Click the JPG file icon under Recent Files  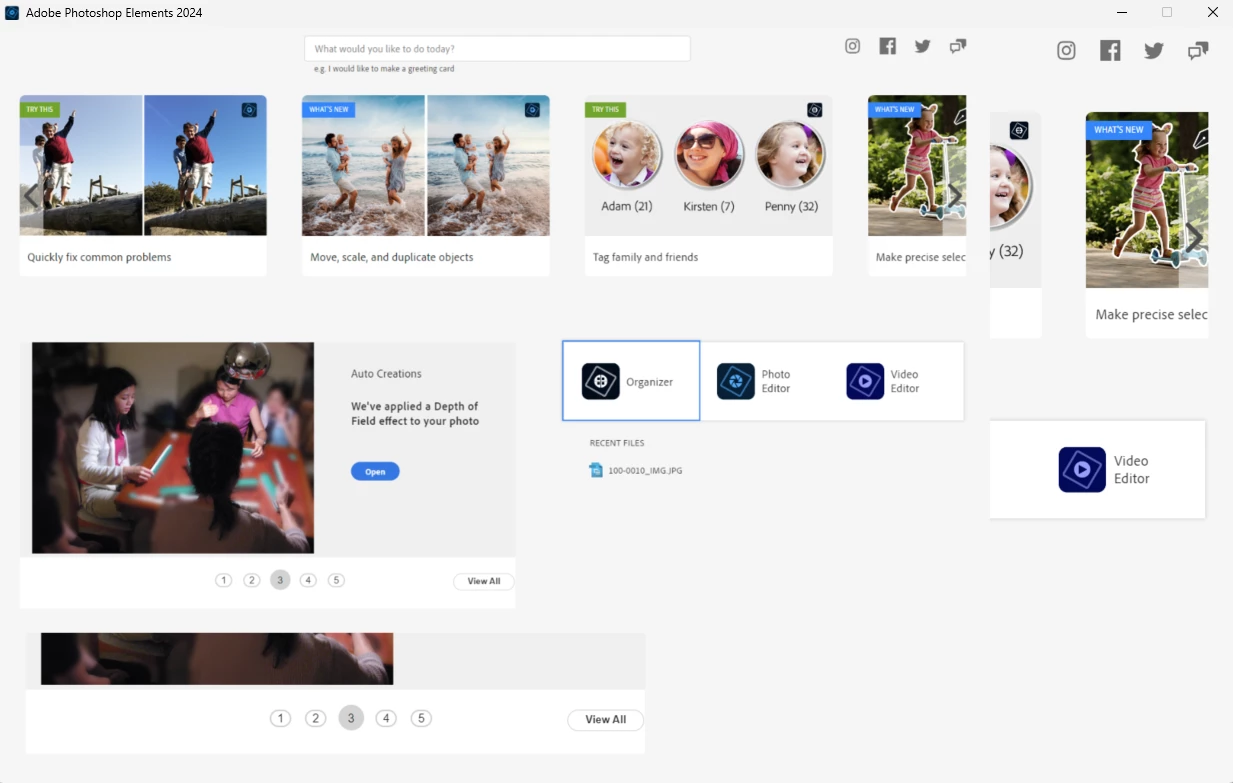coord(596,470)
